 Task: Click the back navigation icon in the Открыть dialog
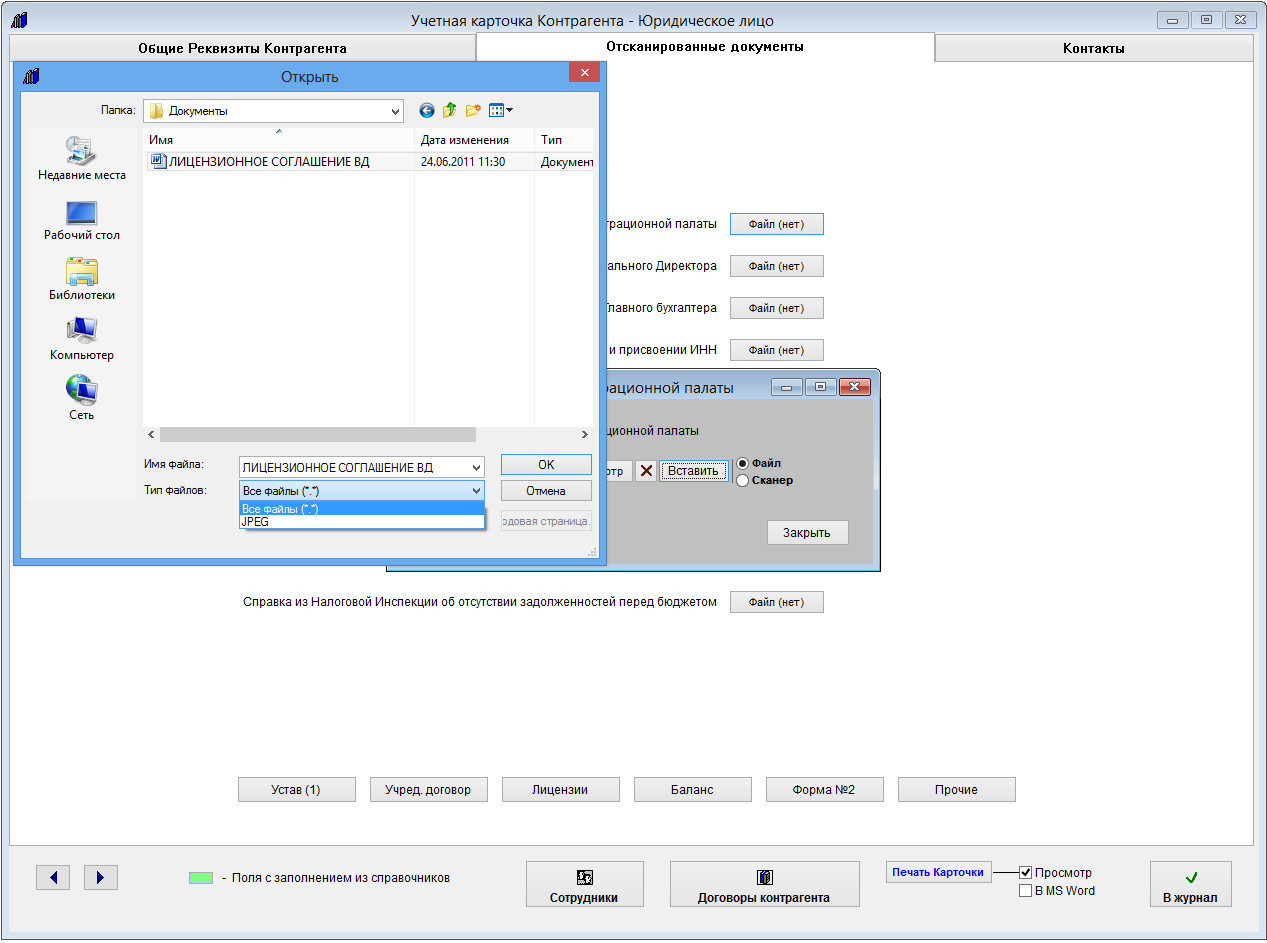(427, 111)
